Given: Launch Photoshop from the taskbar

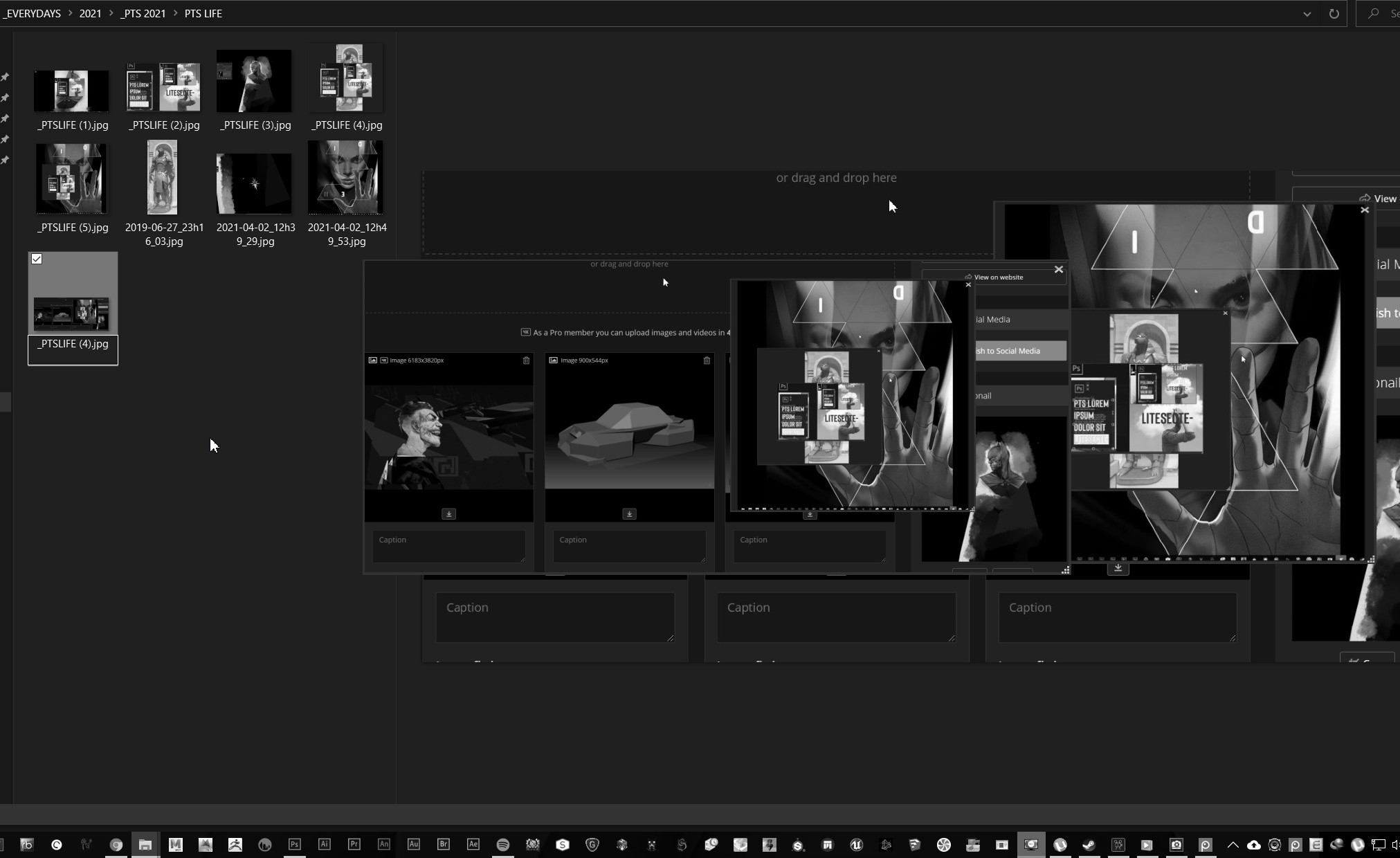Looking at the screenshot, I should (x=294, y=844).
